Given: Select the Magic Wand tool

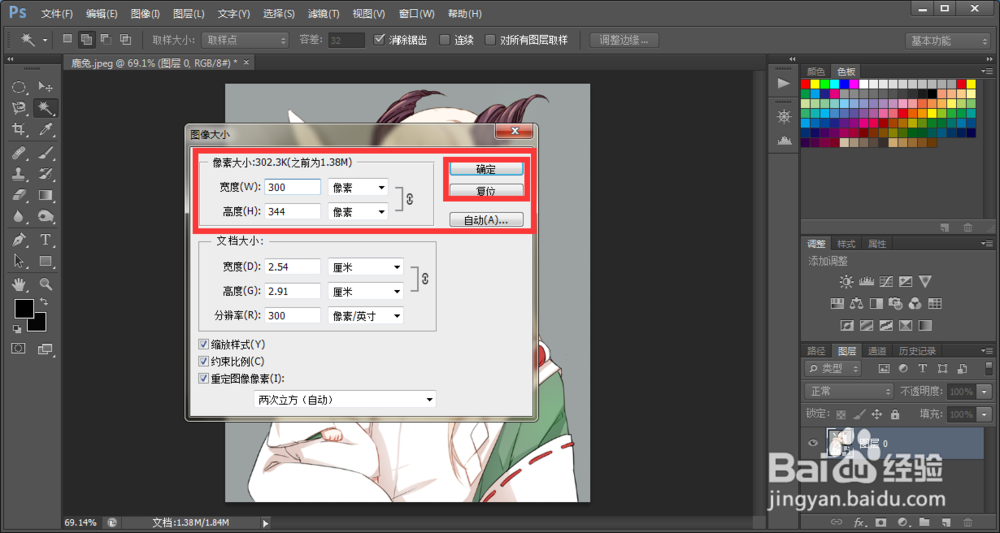Looking at the screenshot, I should click(x=45, y=108).
